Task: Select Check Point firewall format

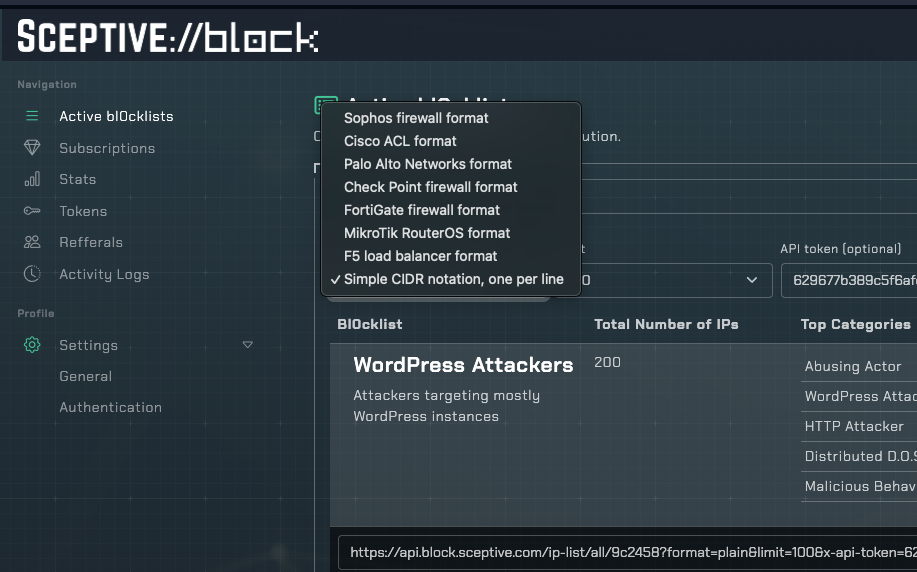Action: [x=430, y=187]
